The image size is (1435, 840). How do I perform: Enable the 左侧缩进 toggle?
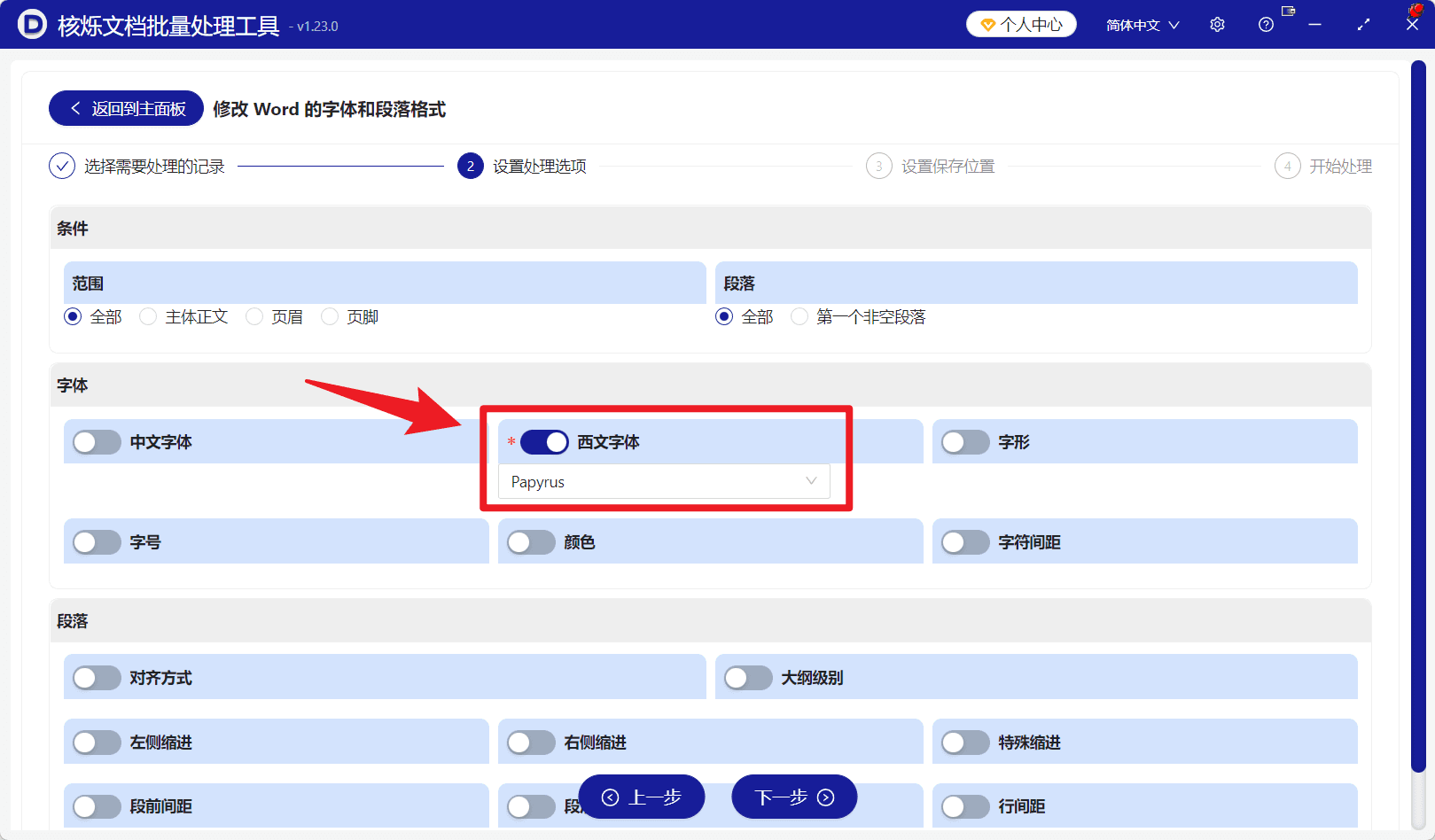(97, 743)
